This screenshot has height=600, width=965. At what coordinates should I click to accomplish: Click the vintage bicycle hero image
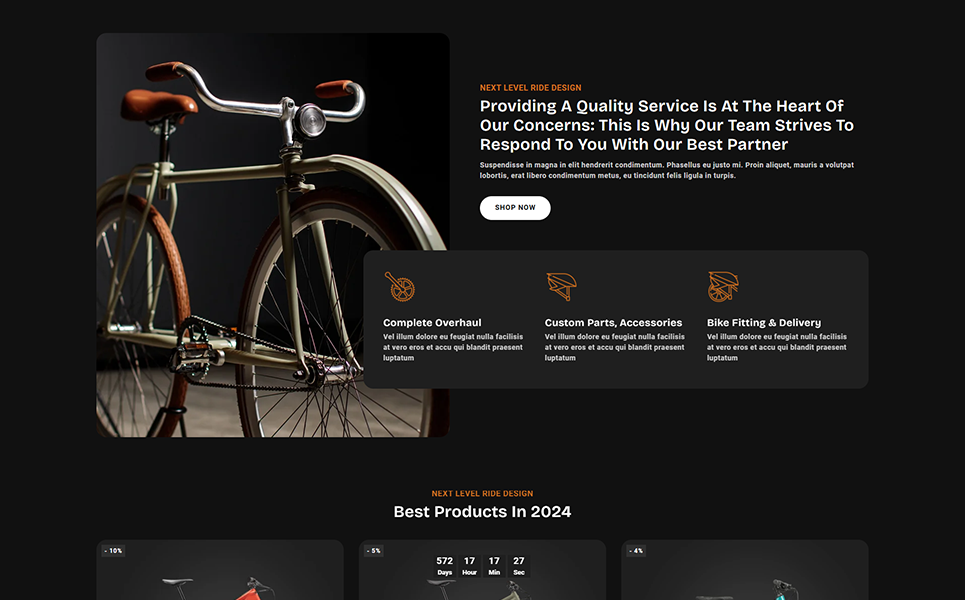(x=273, y=235)
